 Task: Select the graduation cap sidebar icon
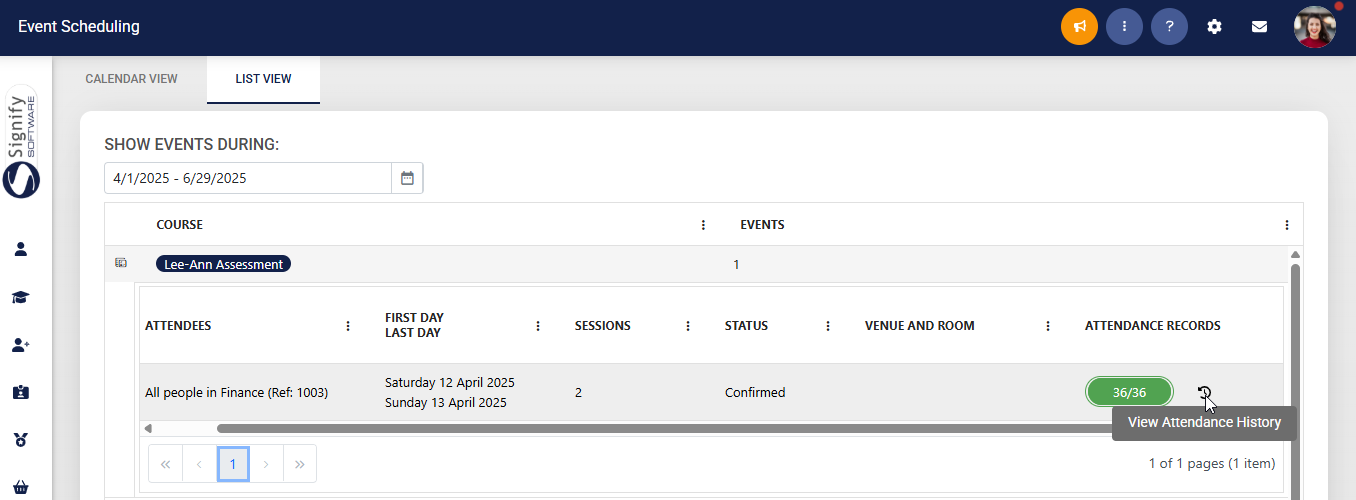tap(21, 297)
